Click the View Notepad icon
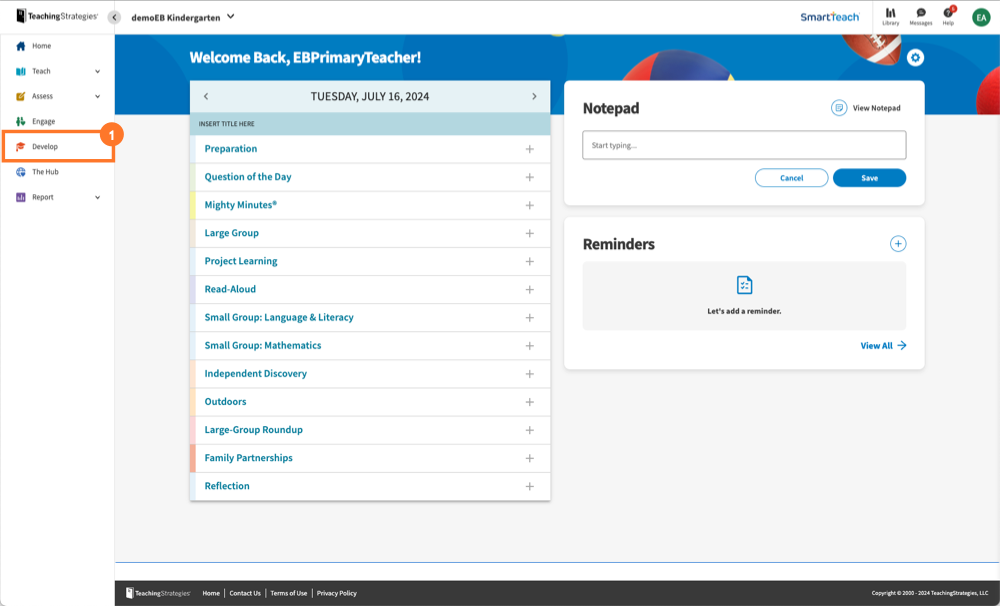 point(839,108)
